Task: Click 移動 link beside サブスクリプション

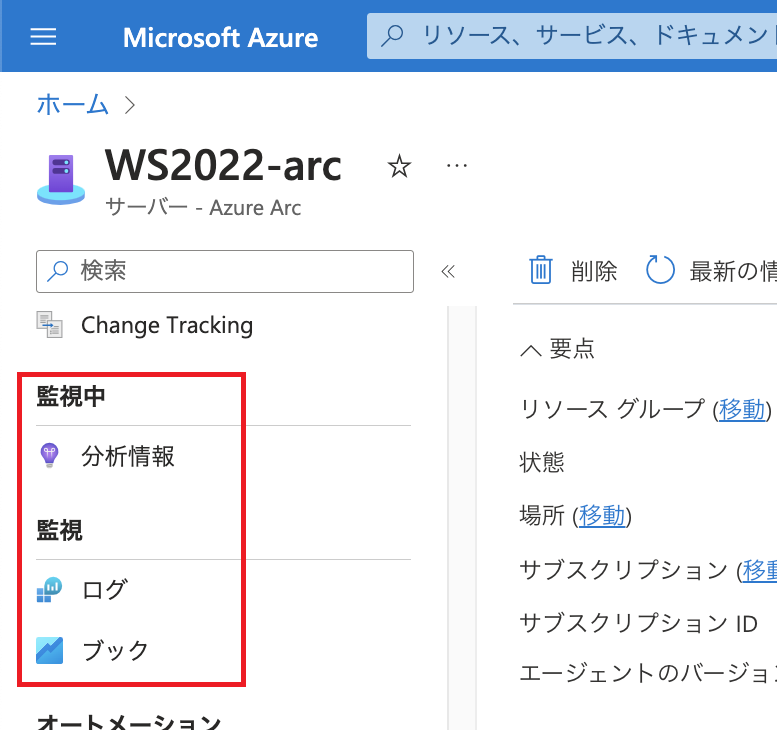Action: (759, 570)
